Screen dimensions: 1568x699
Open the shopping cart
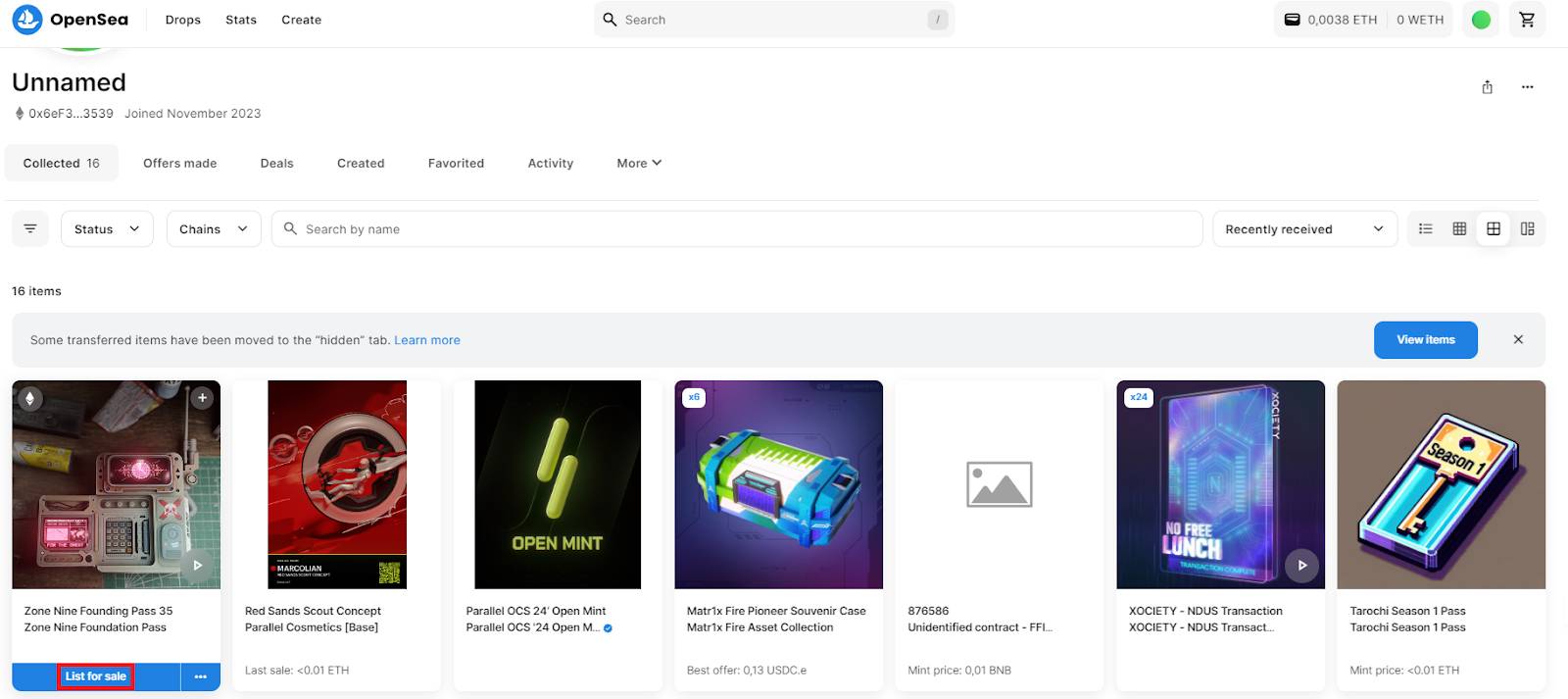(1527, 20)
